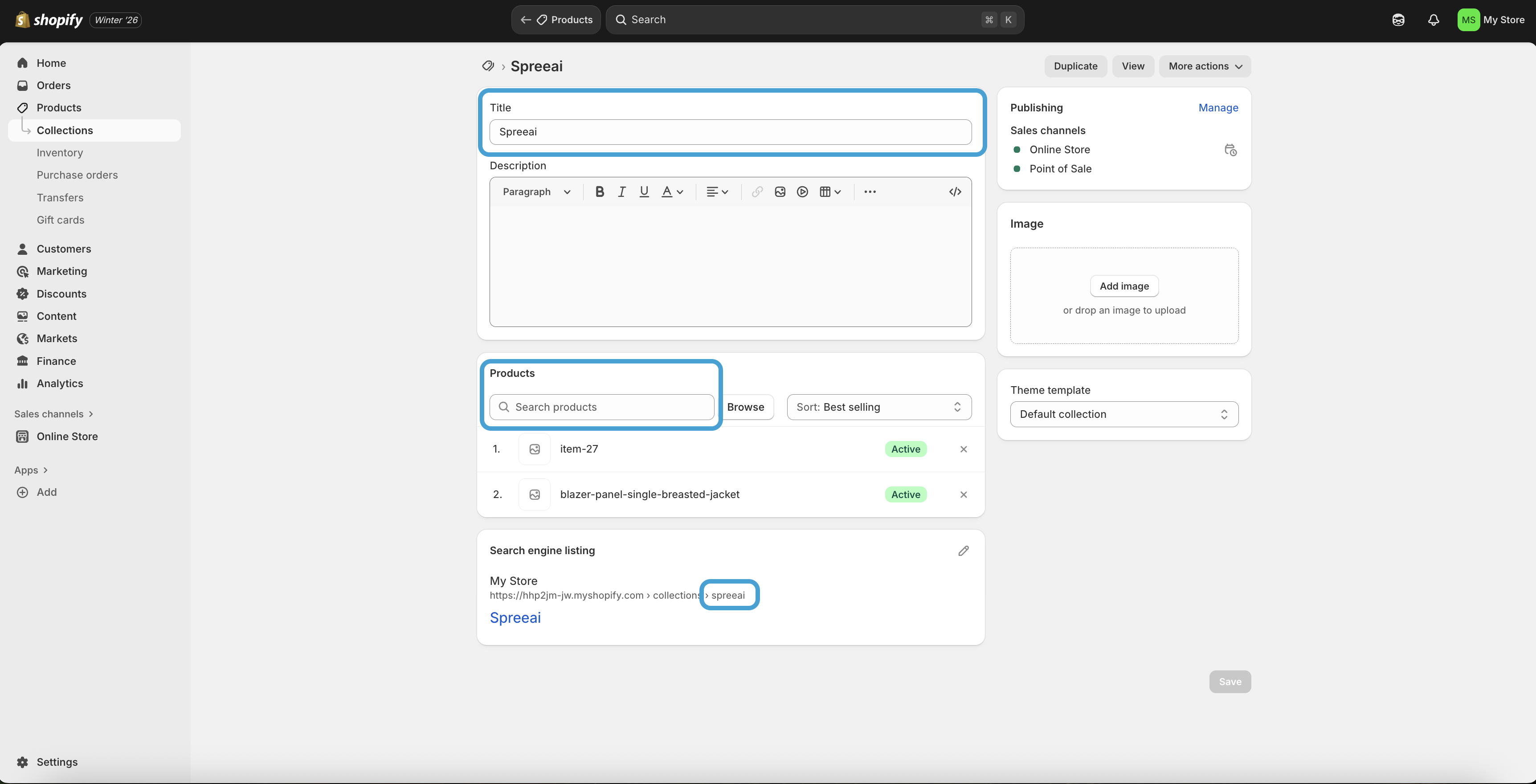Click the blazer jacket product thumbnail
Image resolution: width=1536 pixels, height=784 pixels.
tap(535, 494)
